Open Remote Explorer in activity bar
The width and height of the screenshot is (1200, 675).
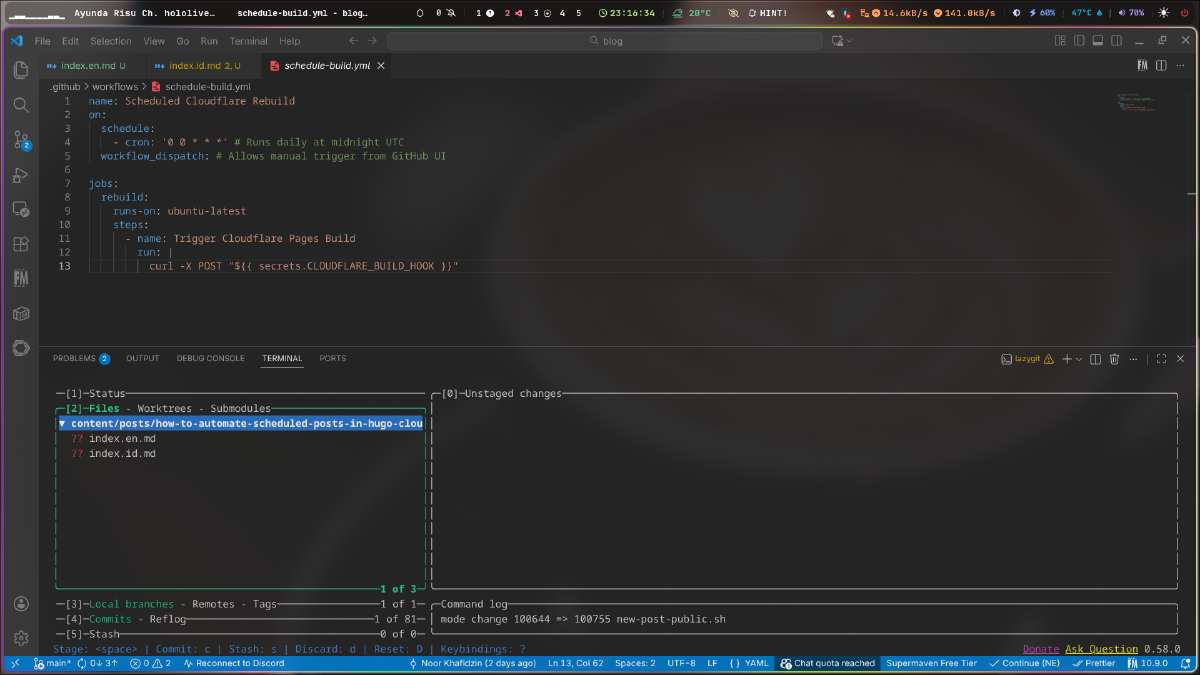pos(21,210)
